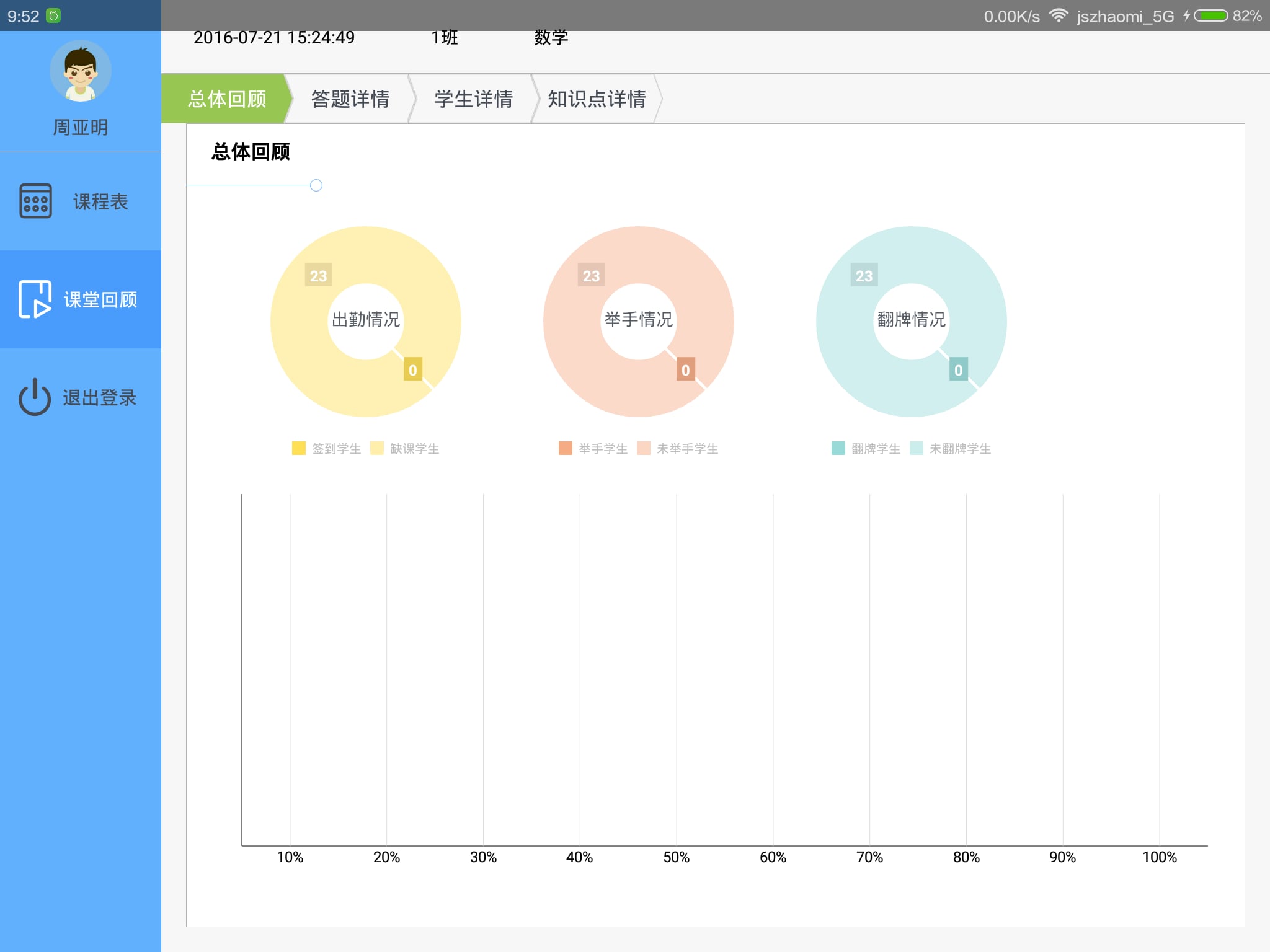Click the 10% axis label
Image resolution: width=1270 pixels, height=952 pixels.
point(290,857)
